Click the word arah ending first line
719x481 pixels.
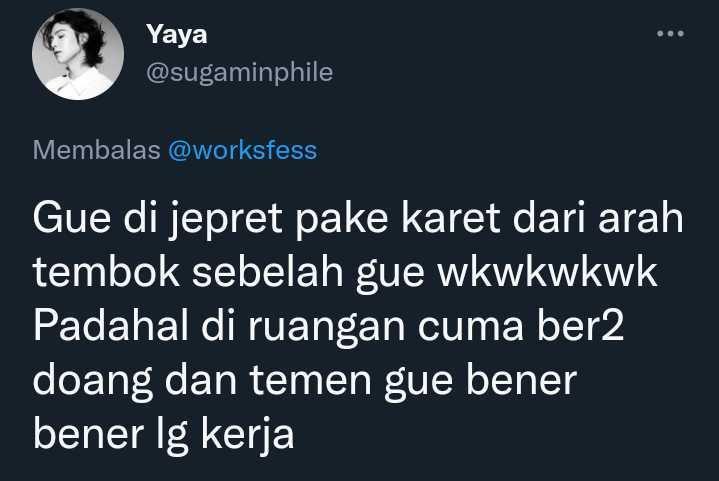[x=641, y=218]
